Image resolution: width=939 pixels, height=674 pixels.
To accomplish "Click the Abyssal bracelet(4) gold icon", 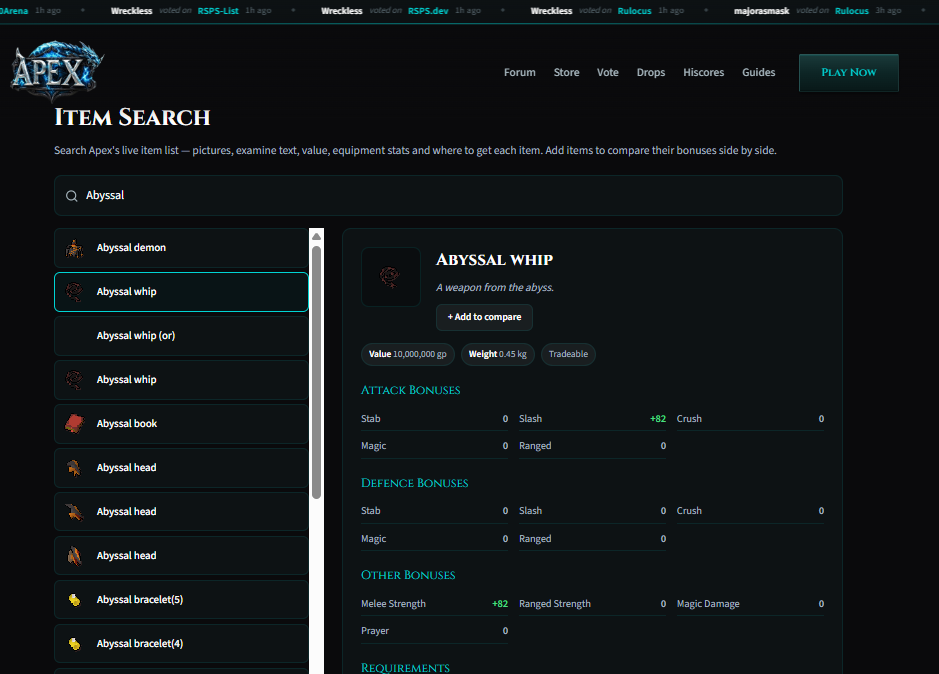I will [x=74, y=644].
